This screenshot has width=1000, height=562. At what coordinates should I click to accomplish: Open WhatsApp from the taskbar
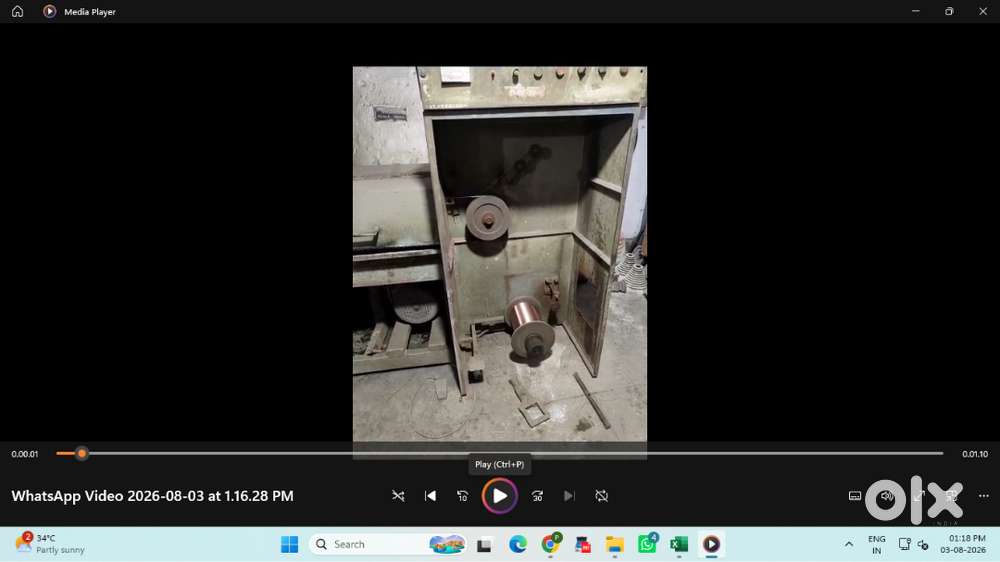647,544
